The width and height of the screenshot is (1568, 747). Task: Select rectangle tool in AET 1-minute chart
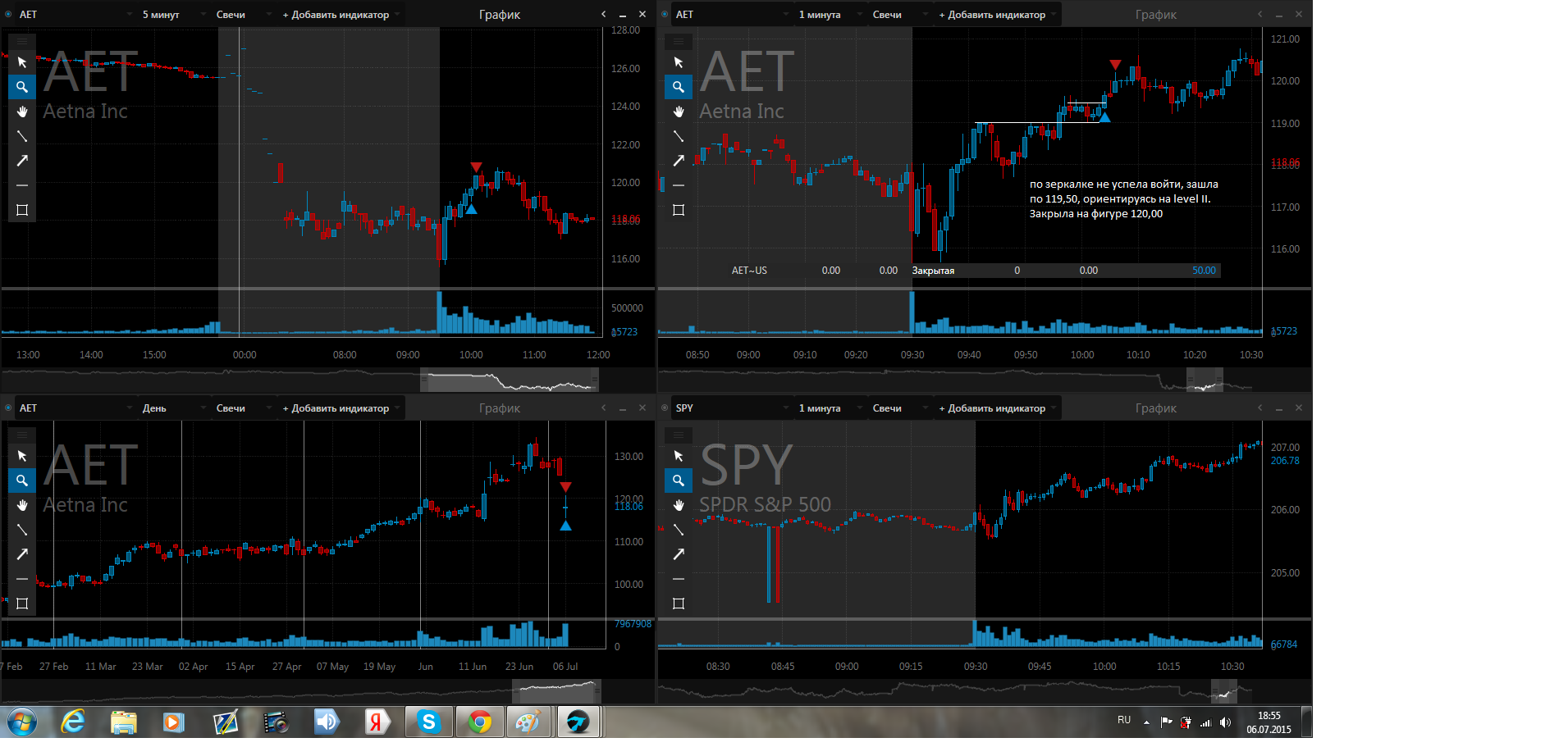679,210
